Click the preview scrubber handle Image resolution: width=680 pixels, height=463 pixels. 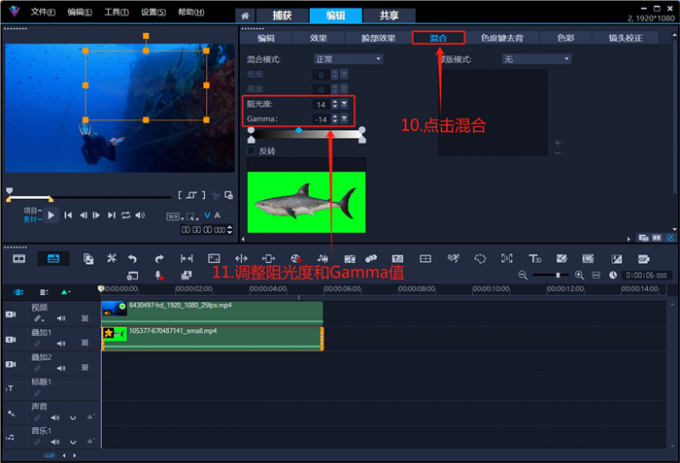[x=9, y=191]
